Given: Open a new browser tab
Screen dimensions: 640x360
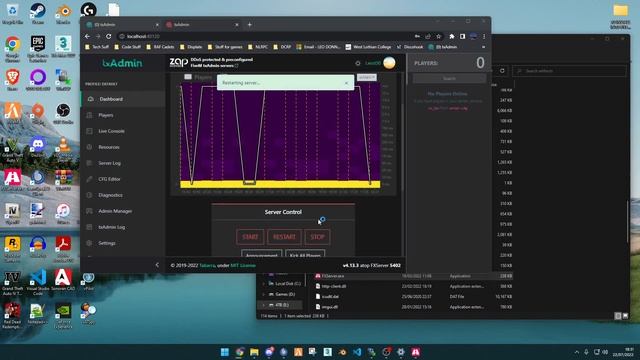Looking at the screenshot, I should (249, 24).
